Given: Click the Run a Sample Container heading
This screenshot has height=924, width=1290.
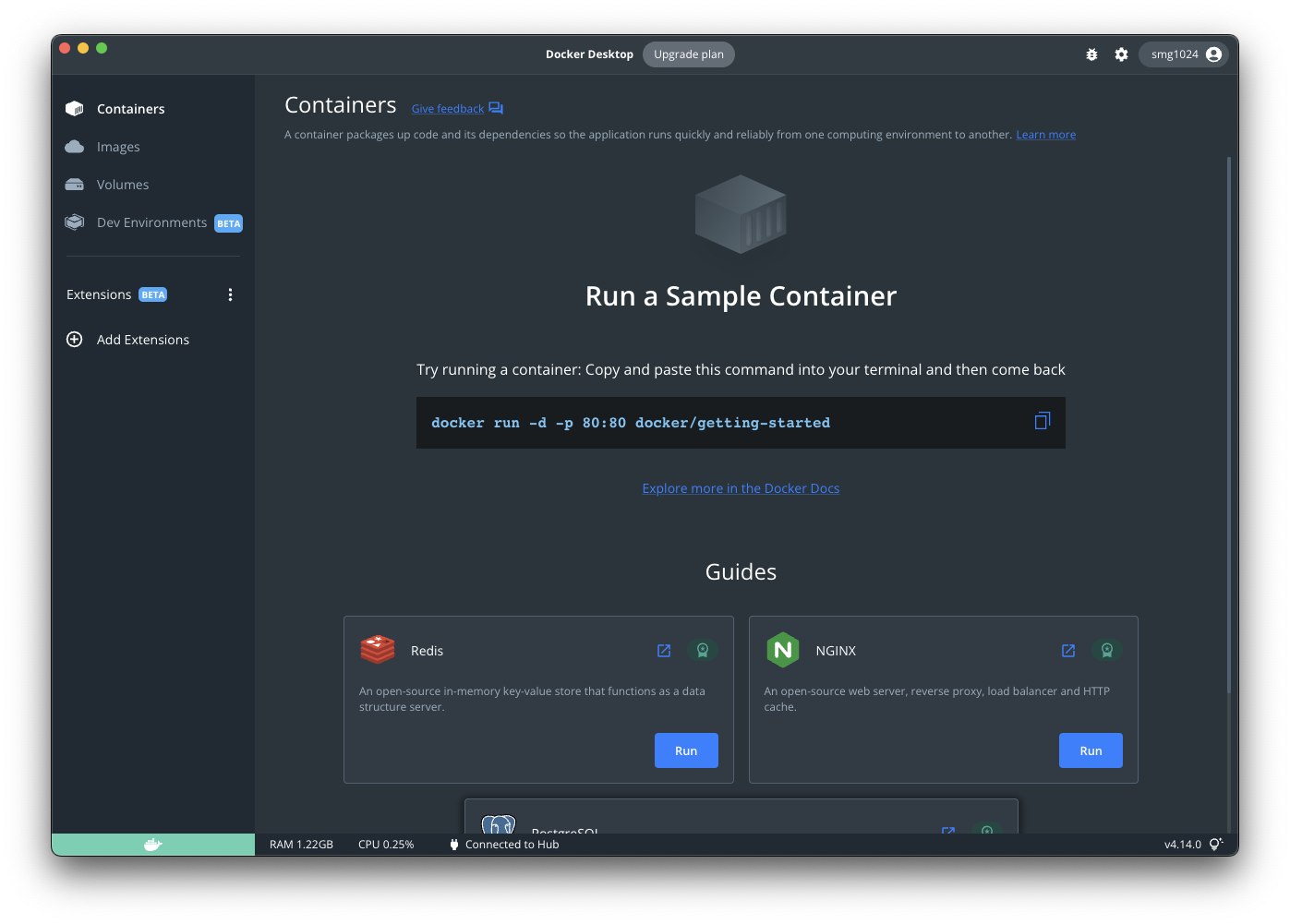Looking at the screenshot, I should click(741, 296).
